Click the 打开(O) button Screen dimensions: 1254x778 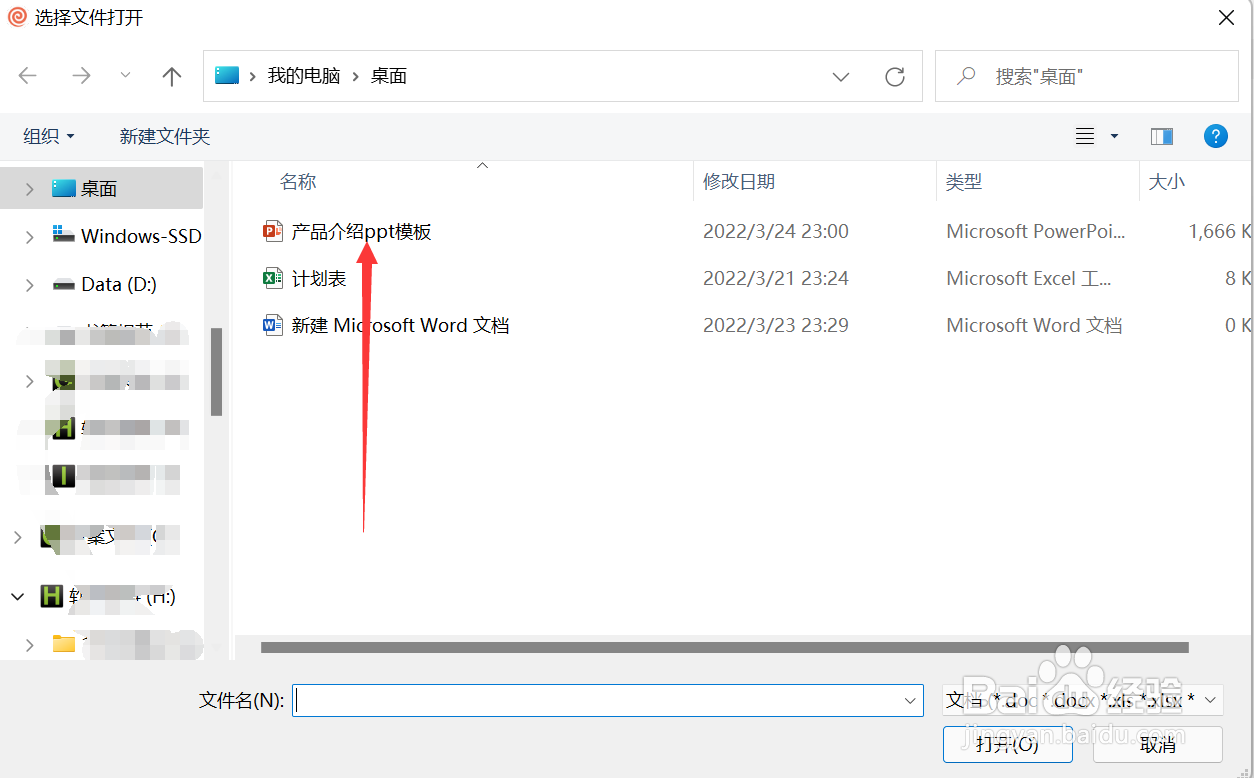tap(1007, 744)
